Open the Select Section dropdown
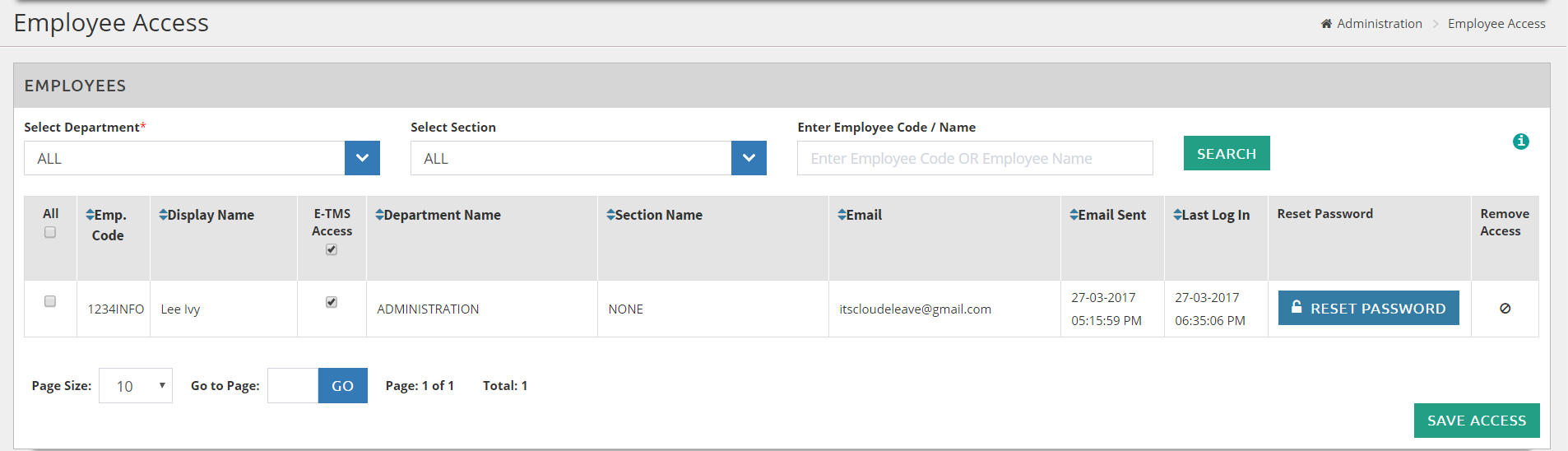This screenshot has width=1568, height=451. [749, 158]
